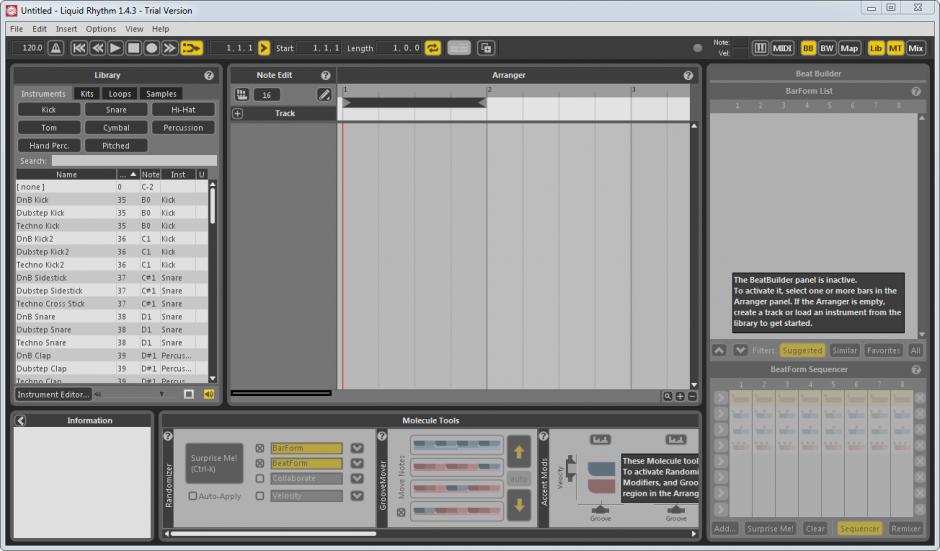940x551 pixels.
Task: Toggle the yellow loop button
Action: pyautogui.click(x=433, y=48)
